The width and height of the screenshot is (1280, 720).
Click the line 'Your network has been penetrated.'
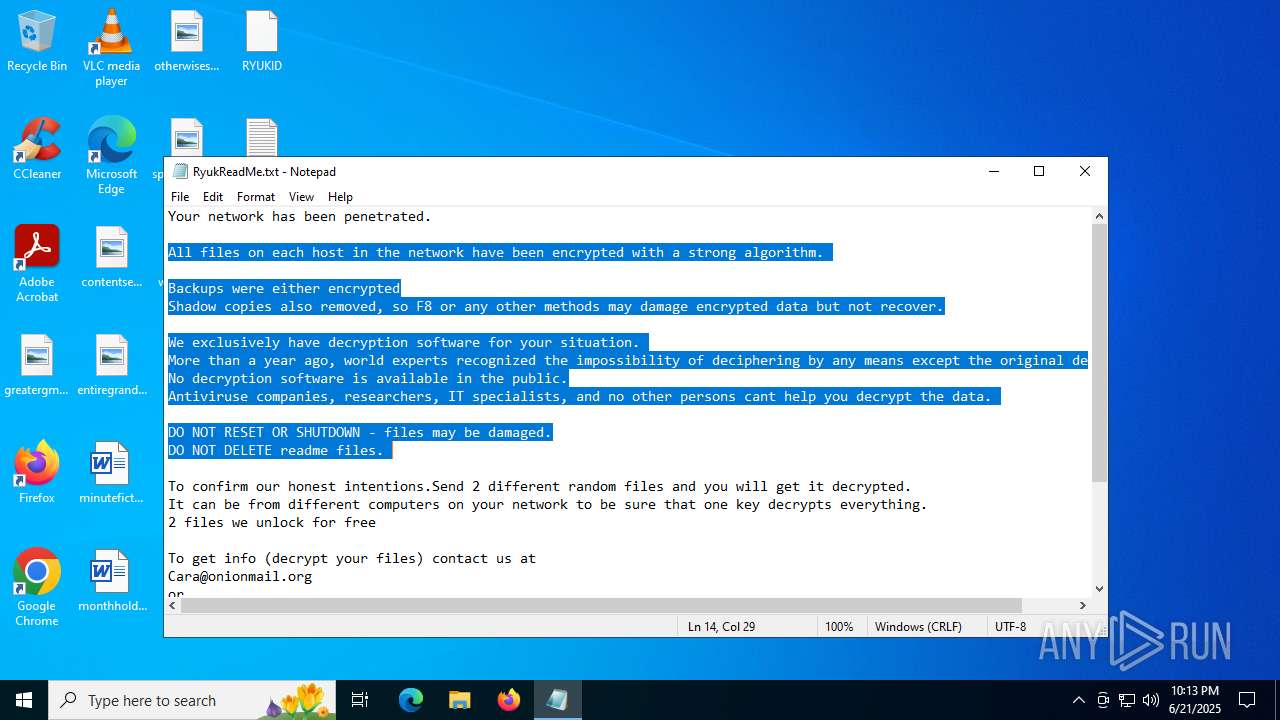point(300,216)
